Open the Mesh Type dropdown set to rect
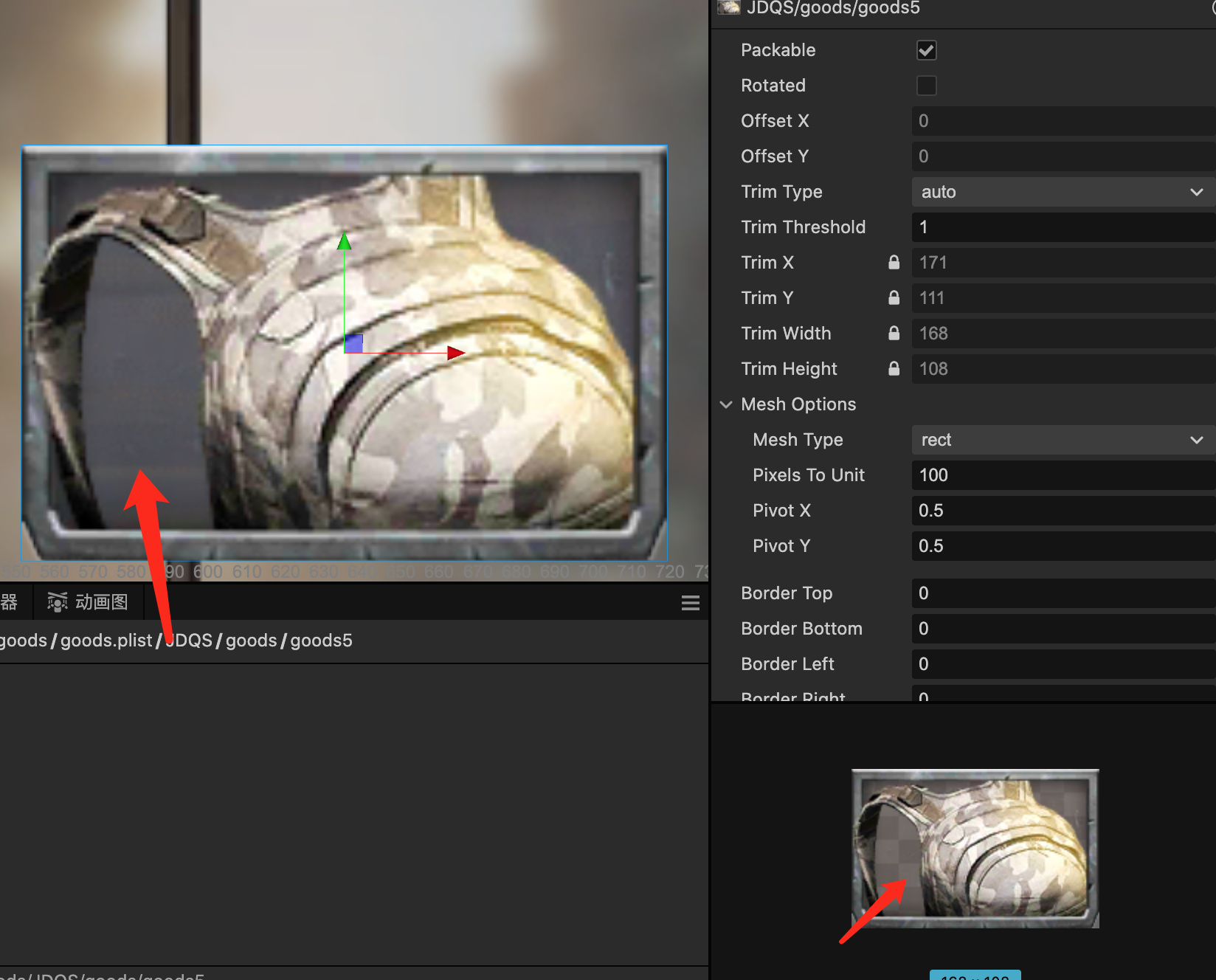Viewport: 1216px width, 980px height. coord(1063,440)
